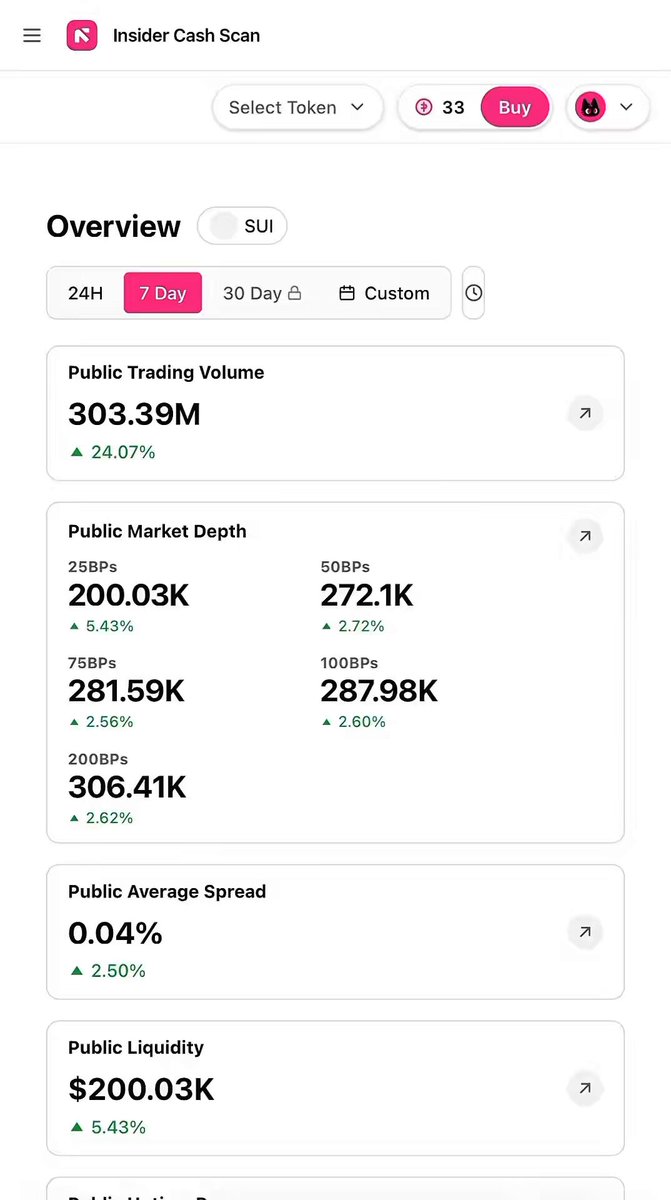
Task: Open Public Average Spread details arrow
Action: click(585, 932)
